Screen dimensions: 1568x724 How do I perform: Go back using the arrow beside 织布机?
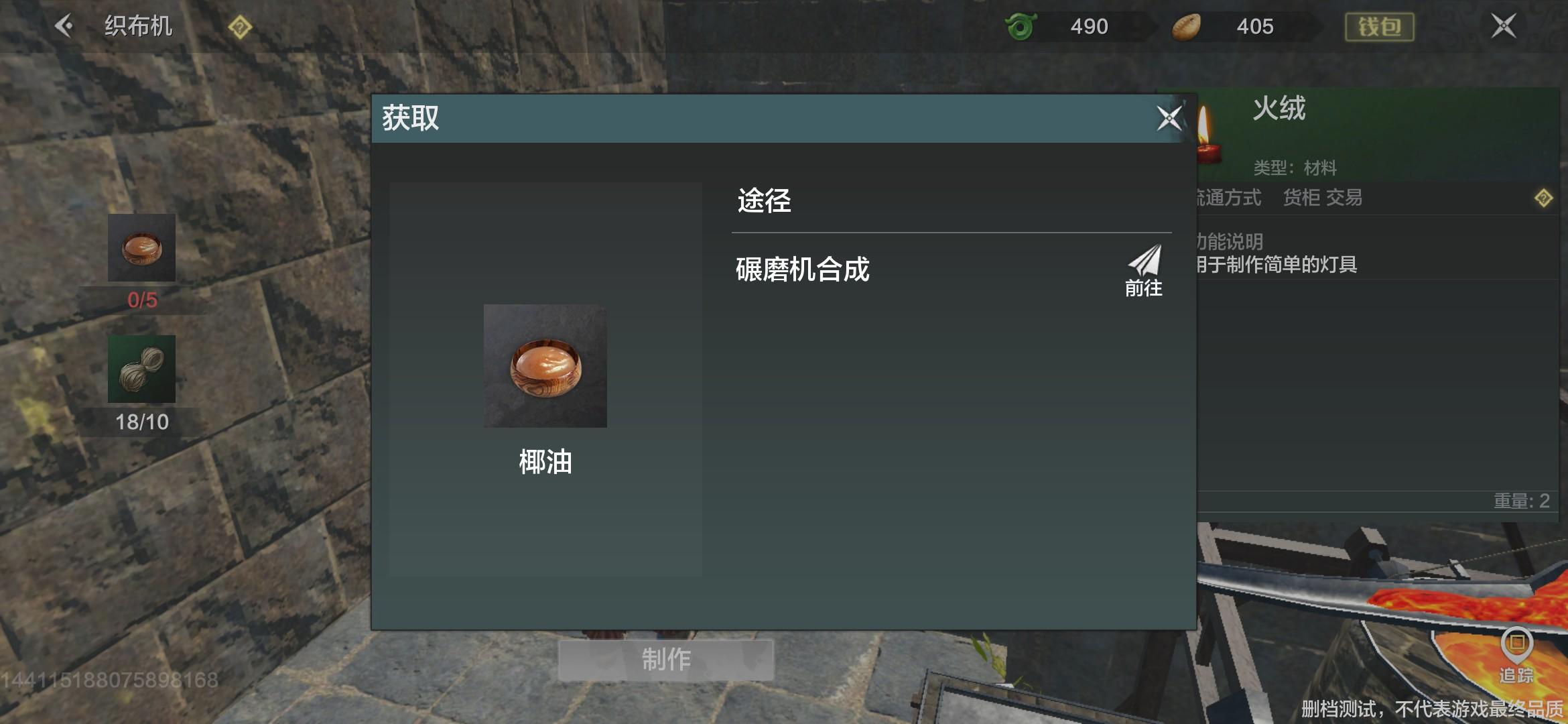[x=64, y=26]
